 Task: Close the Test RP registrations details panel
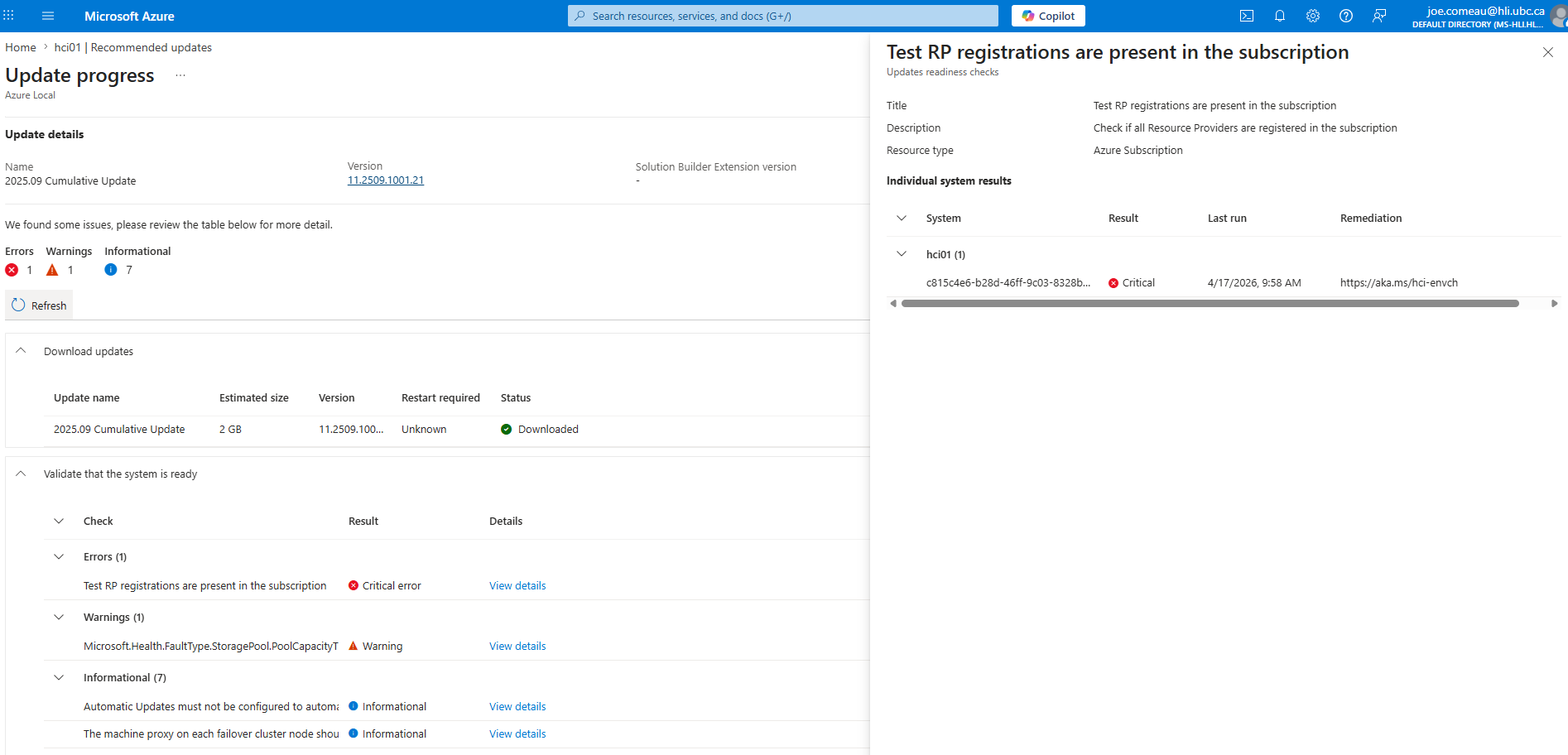[x=1548, y=52]
